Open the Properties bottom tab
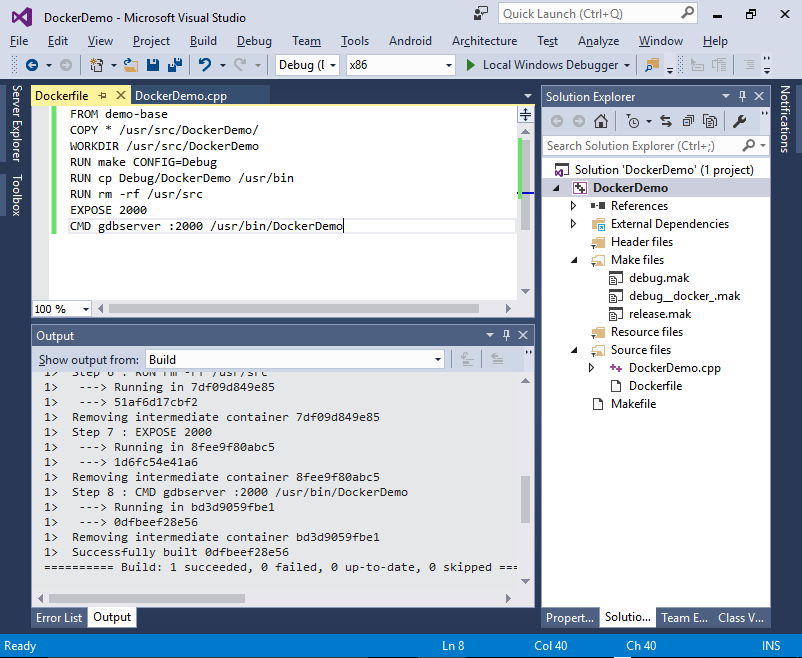This screenshot has width=802, height=658. 569,618
